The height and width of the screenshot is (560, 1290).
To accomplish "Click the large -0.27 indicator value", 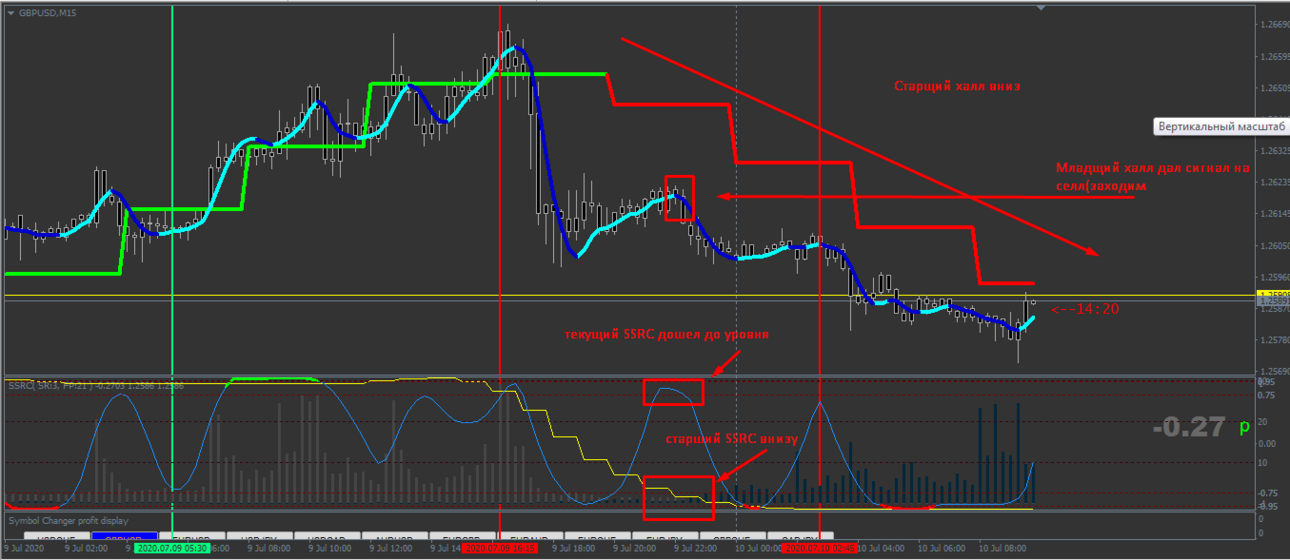I will 1188,428.
